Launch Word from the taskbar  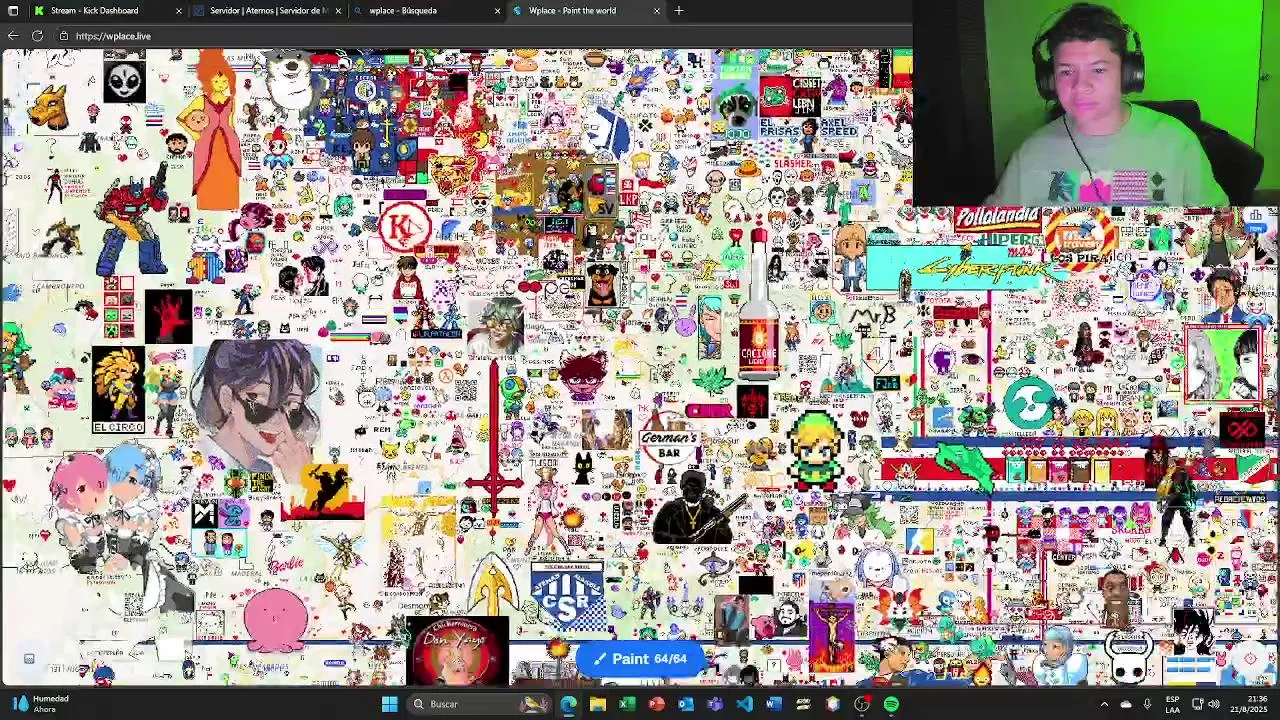(774, 704)
